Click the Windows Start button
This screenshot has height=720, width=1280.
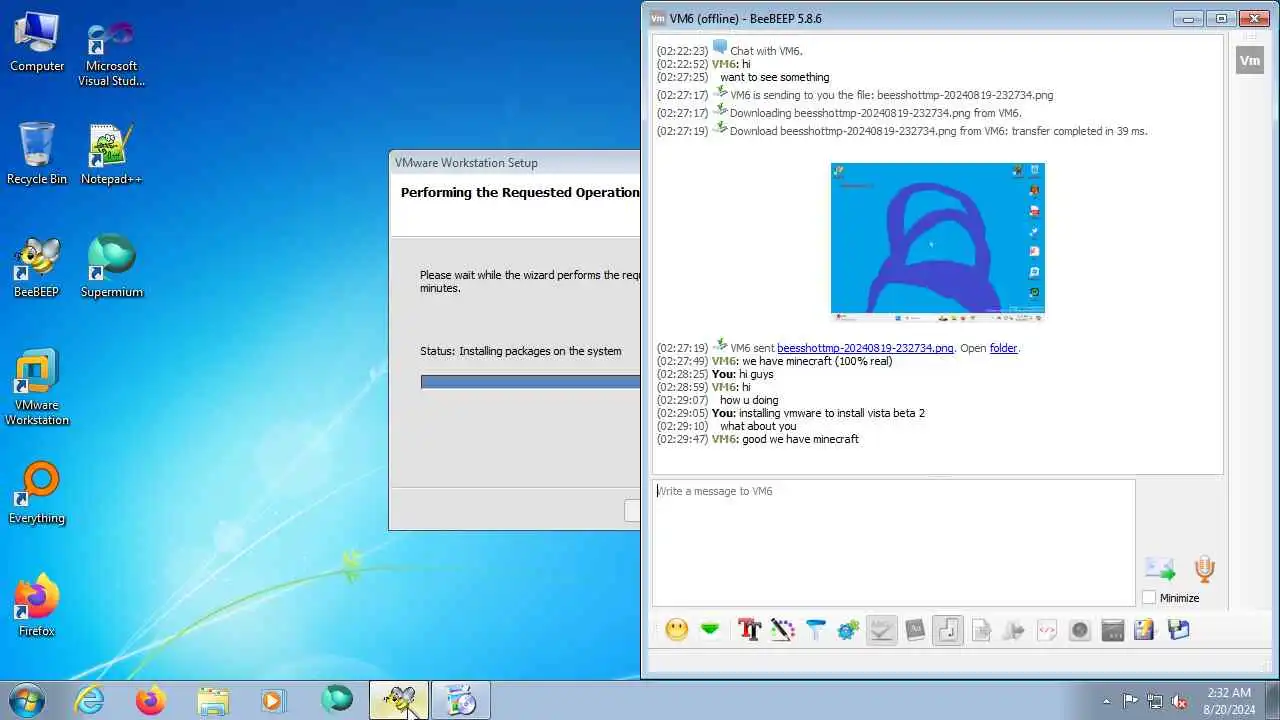point(26,700)
